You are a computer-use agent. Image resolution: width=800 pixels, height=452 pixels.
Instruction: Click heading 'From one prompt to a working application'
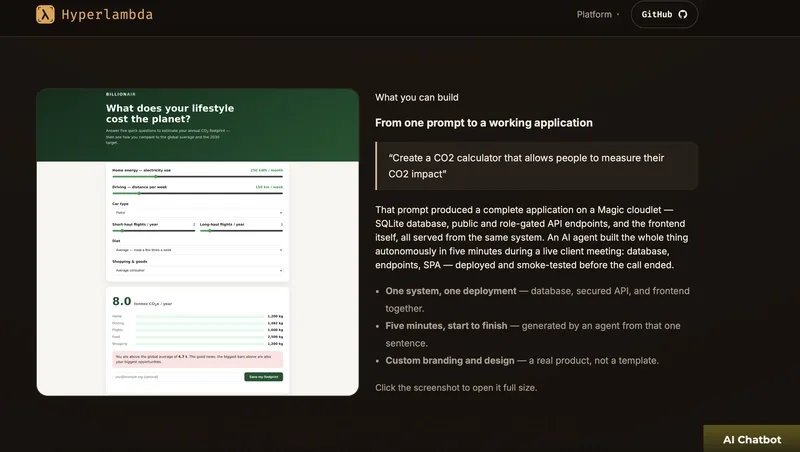pos(484,123)
